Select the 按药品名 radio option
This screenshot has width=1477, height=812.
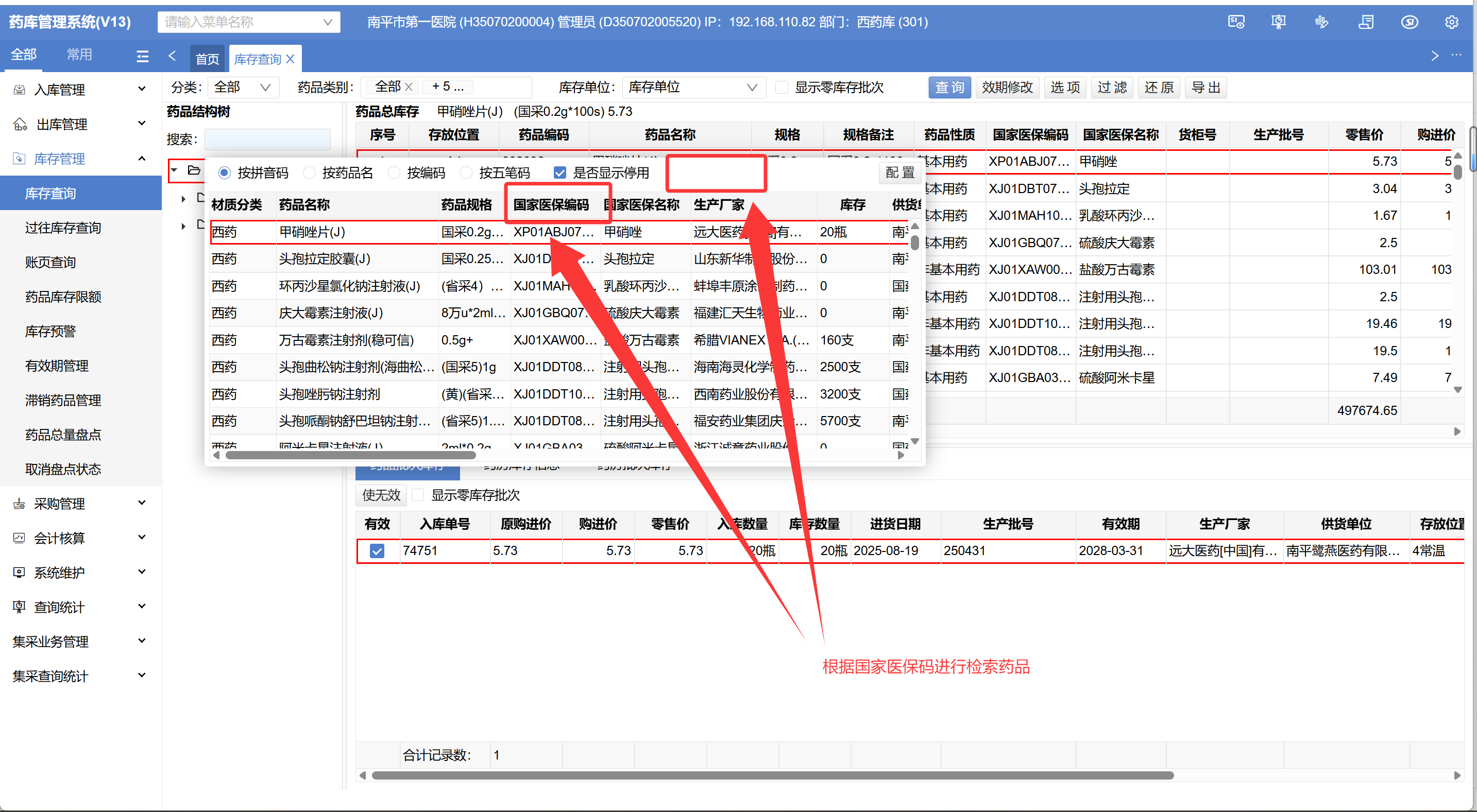[310, 172]
